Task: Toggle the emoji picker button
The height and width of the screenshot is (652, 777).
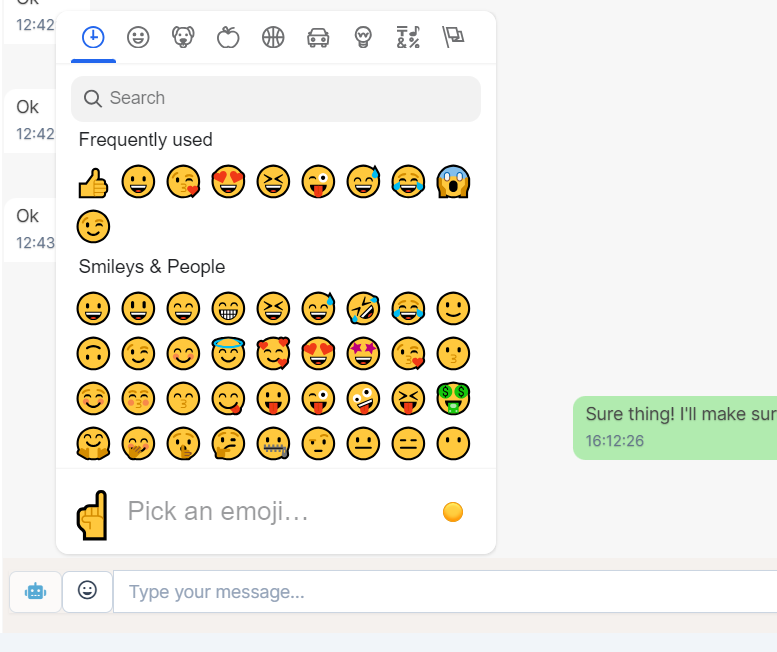Action: tap(87, 591)
